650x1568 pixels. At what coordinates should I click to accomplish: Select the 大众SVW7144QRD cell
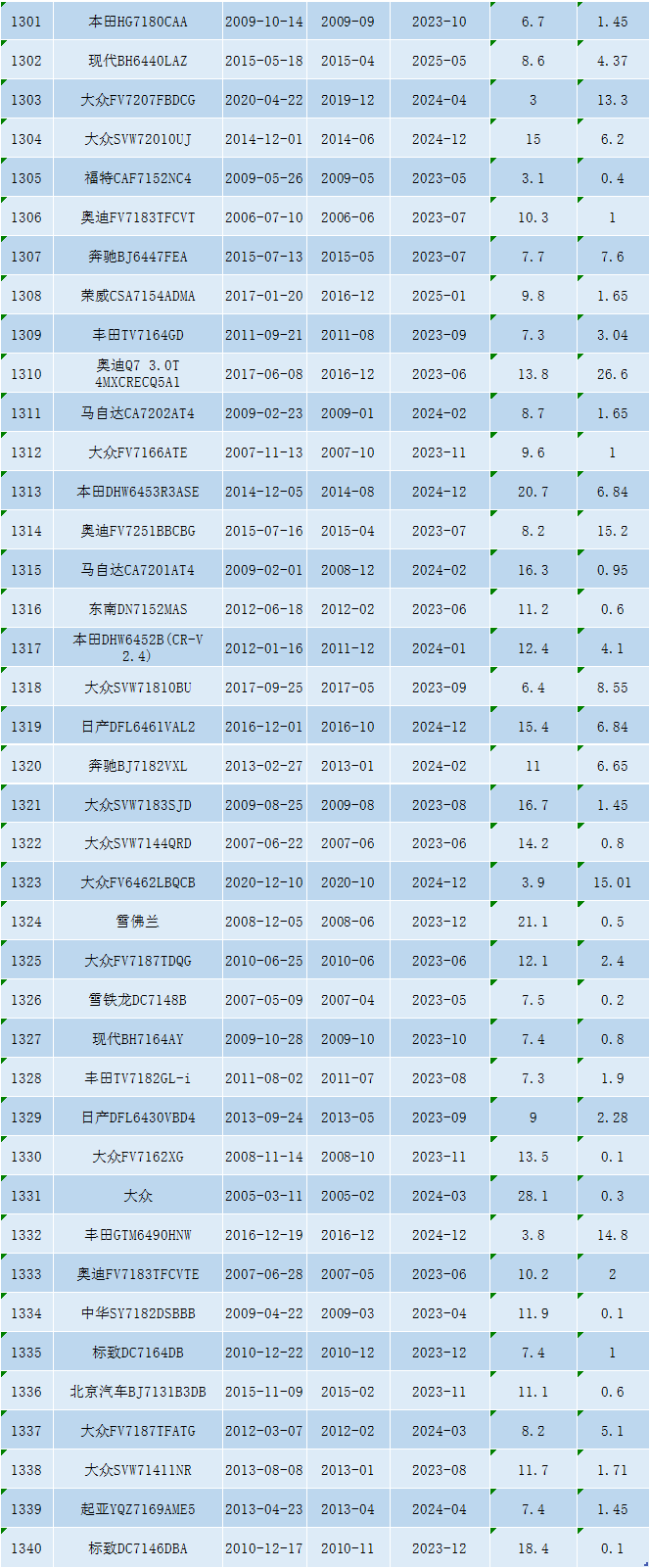tap(138, 843)
